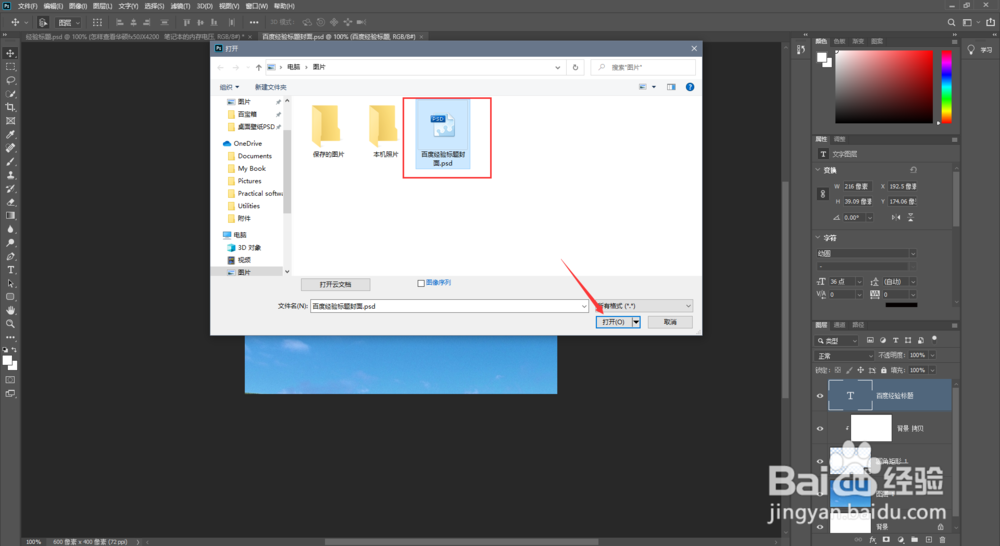Toggle the layer filter on/off switch

pyautogui.click(x=934, y=339)
